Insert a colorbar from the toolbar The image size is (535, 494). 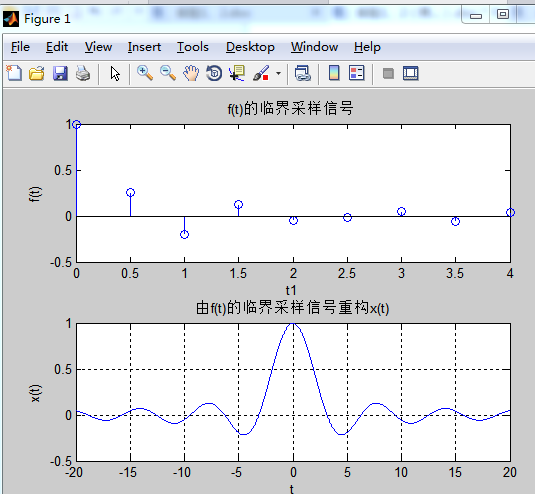coord(334,73)
